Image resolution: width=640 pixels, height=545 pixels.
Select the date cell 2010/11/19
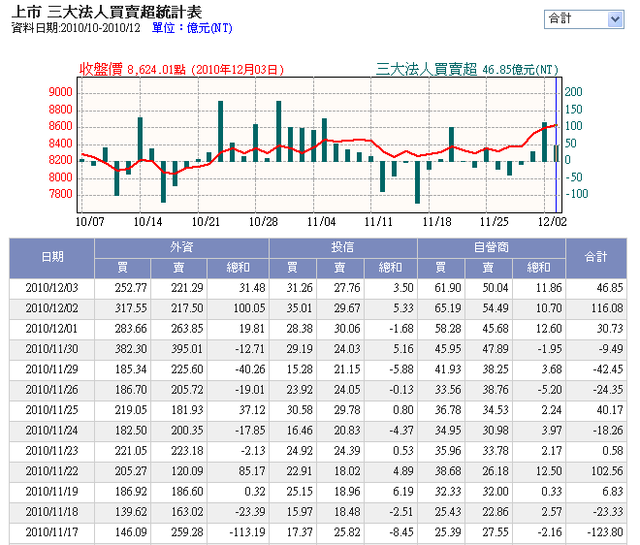point(52,492)
